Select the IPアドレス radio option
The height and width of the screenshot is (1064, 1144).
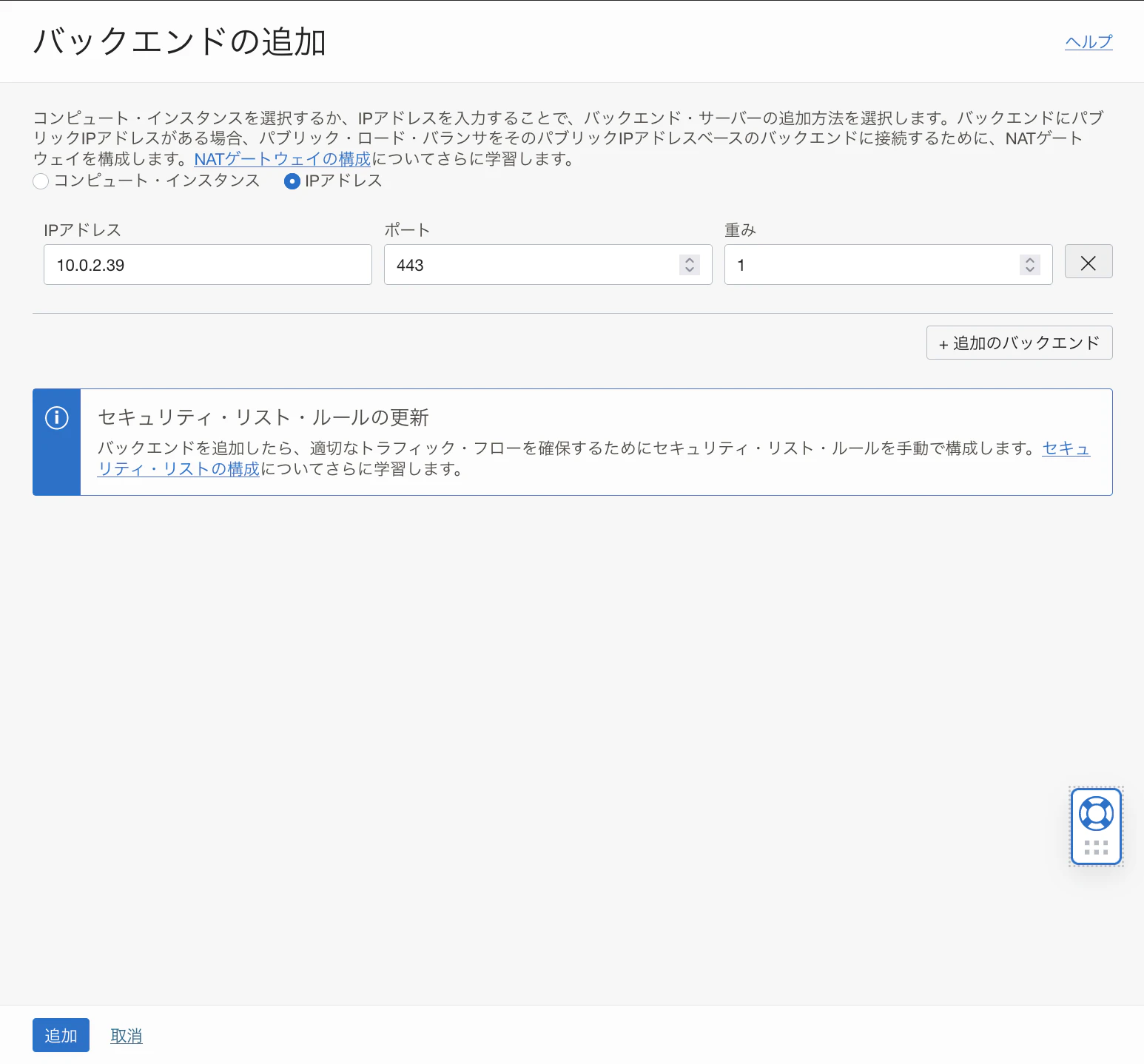pyautogui.click(x=292, y=181)
